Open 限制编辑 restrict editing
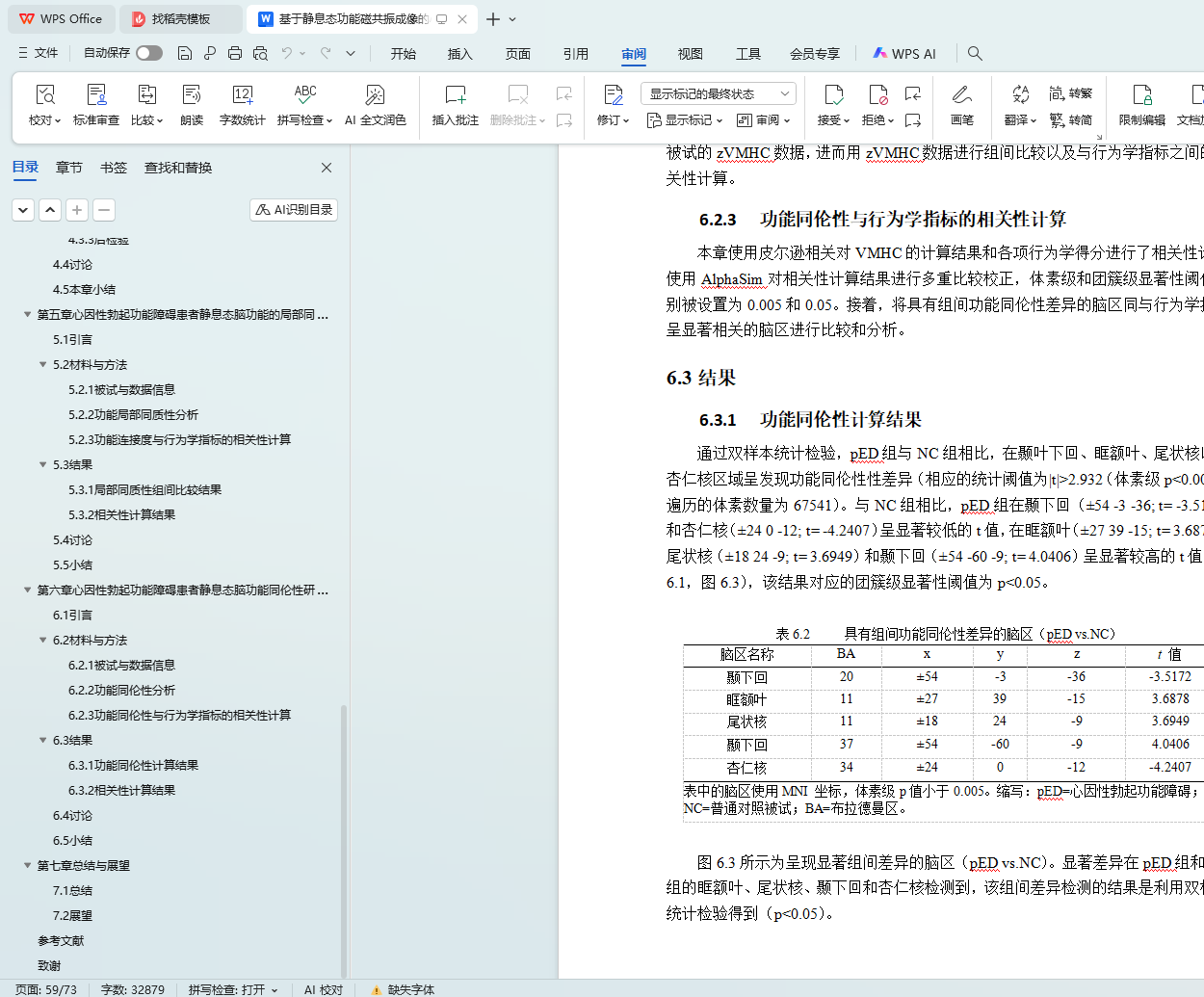Image resolution: width=1204 pixels, height=997 pixels. 1142,105
